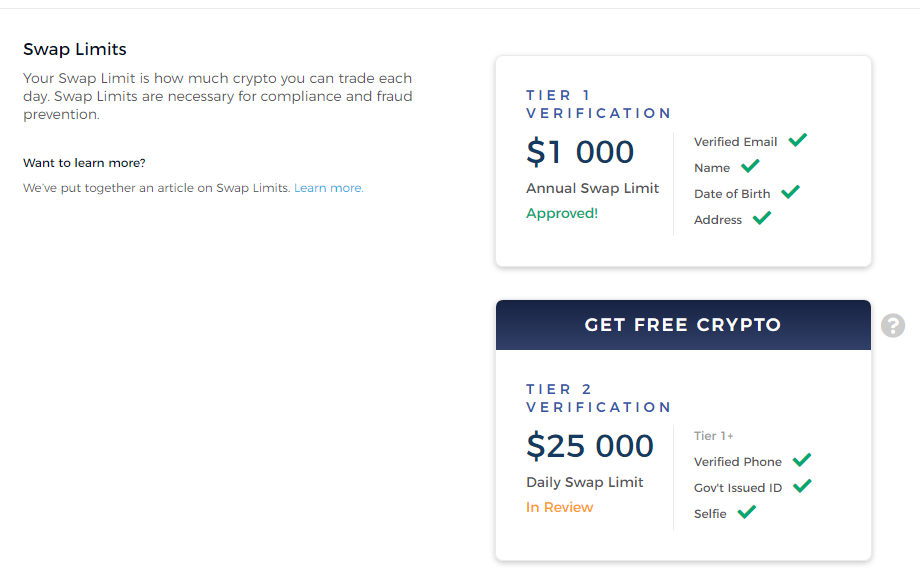Click the help question mark icon
920x585 pixels.
[892, 326]
